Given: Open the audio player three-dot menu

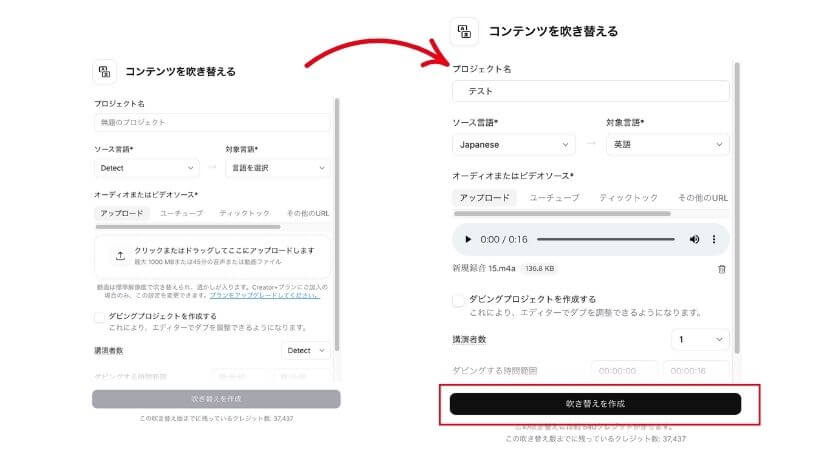Looking at the screenshot, I should coord(714,239).
